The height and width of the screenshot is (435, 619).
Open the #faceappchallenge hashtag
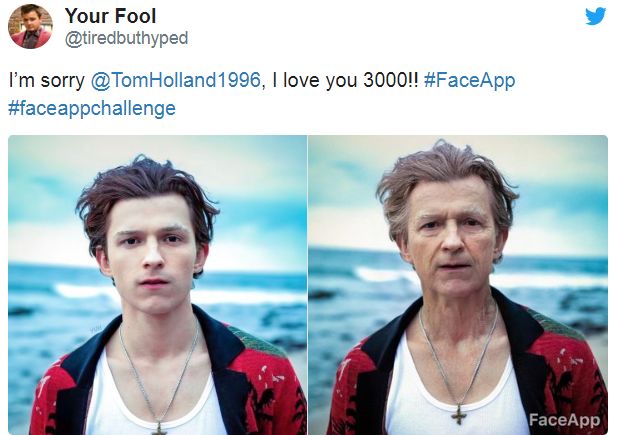click(x=92, y=108)
